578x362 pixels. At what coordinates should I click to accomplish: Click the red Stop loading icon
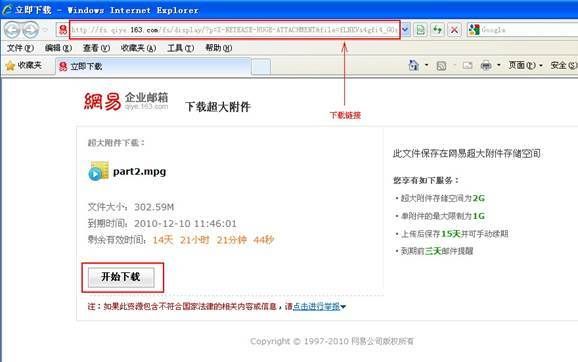coord(455,30)
